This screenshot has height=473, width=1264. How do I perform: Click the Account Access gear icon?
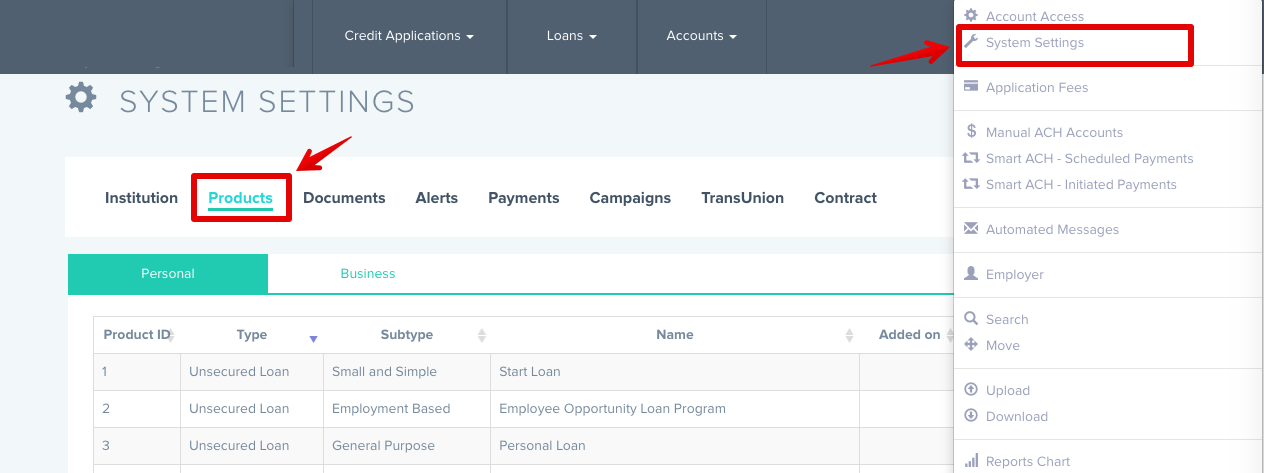click(971, 16)
